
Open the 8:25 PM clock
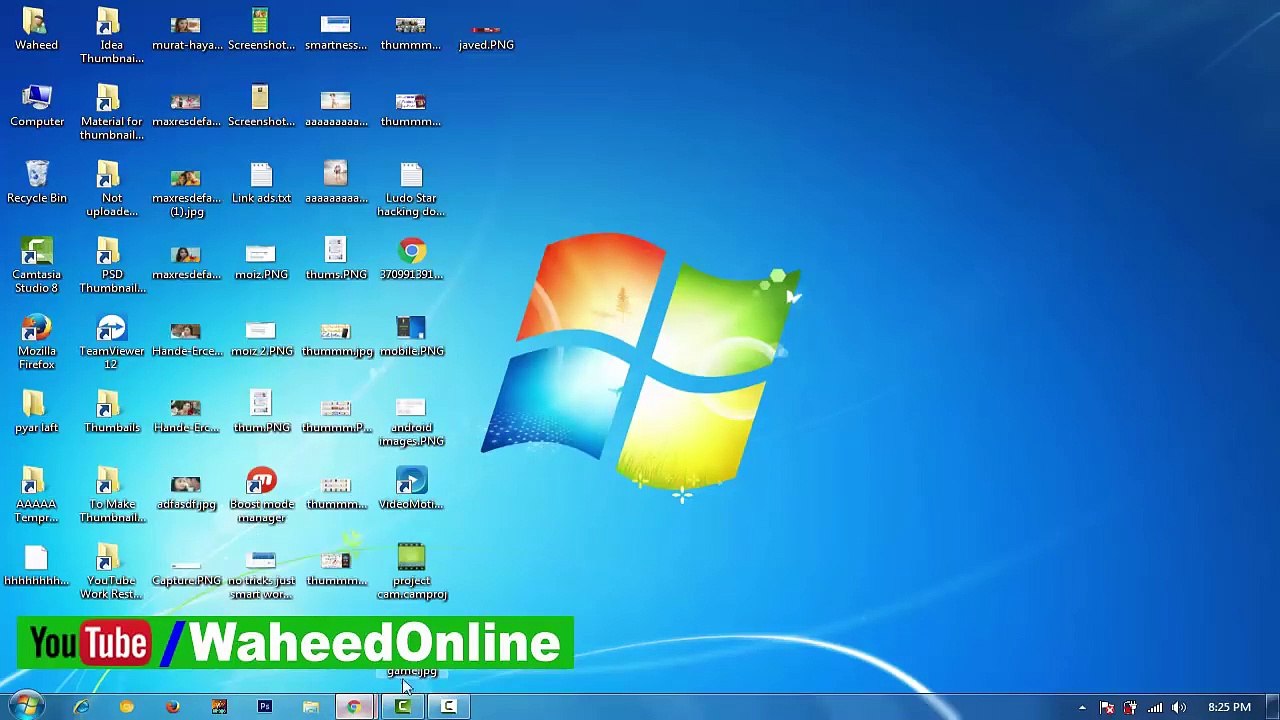tap(1229, 707)
